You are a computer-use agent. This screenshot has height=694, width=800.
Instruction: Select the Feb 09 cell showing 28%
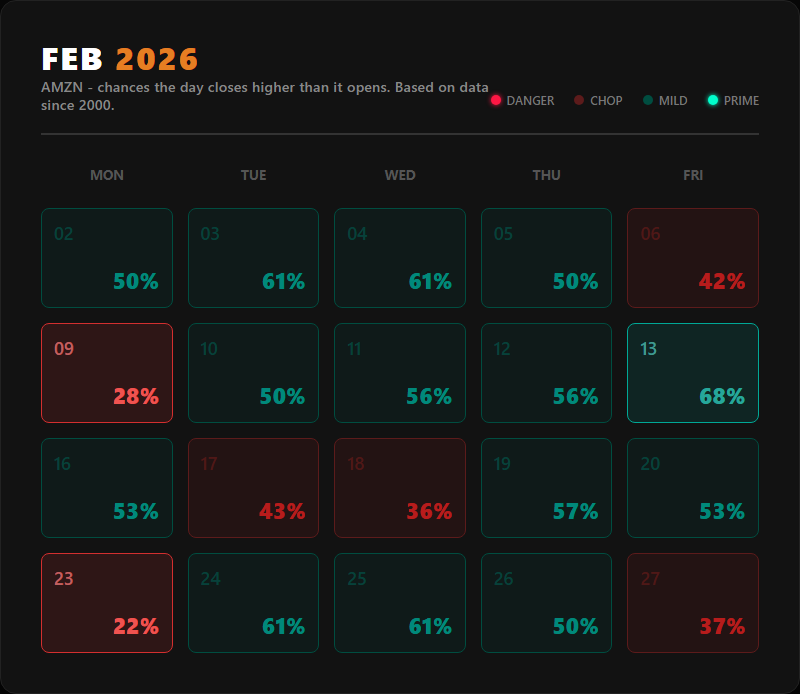(107, 373)
